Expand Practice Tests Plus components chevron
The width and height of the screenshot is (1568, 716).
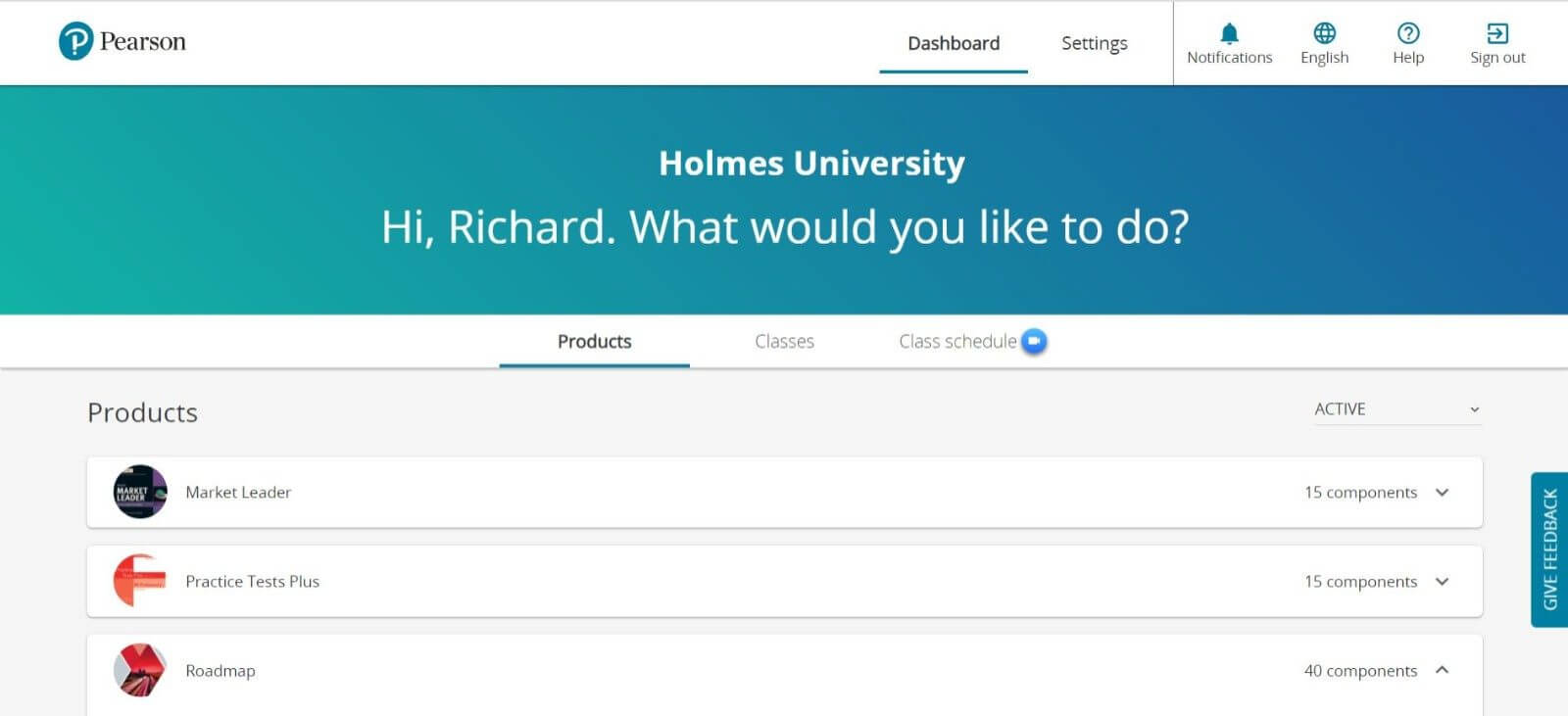click(1442, 581)
